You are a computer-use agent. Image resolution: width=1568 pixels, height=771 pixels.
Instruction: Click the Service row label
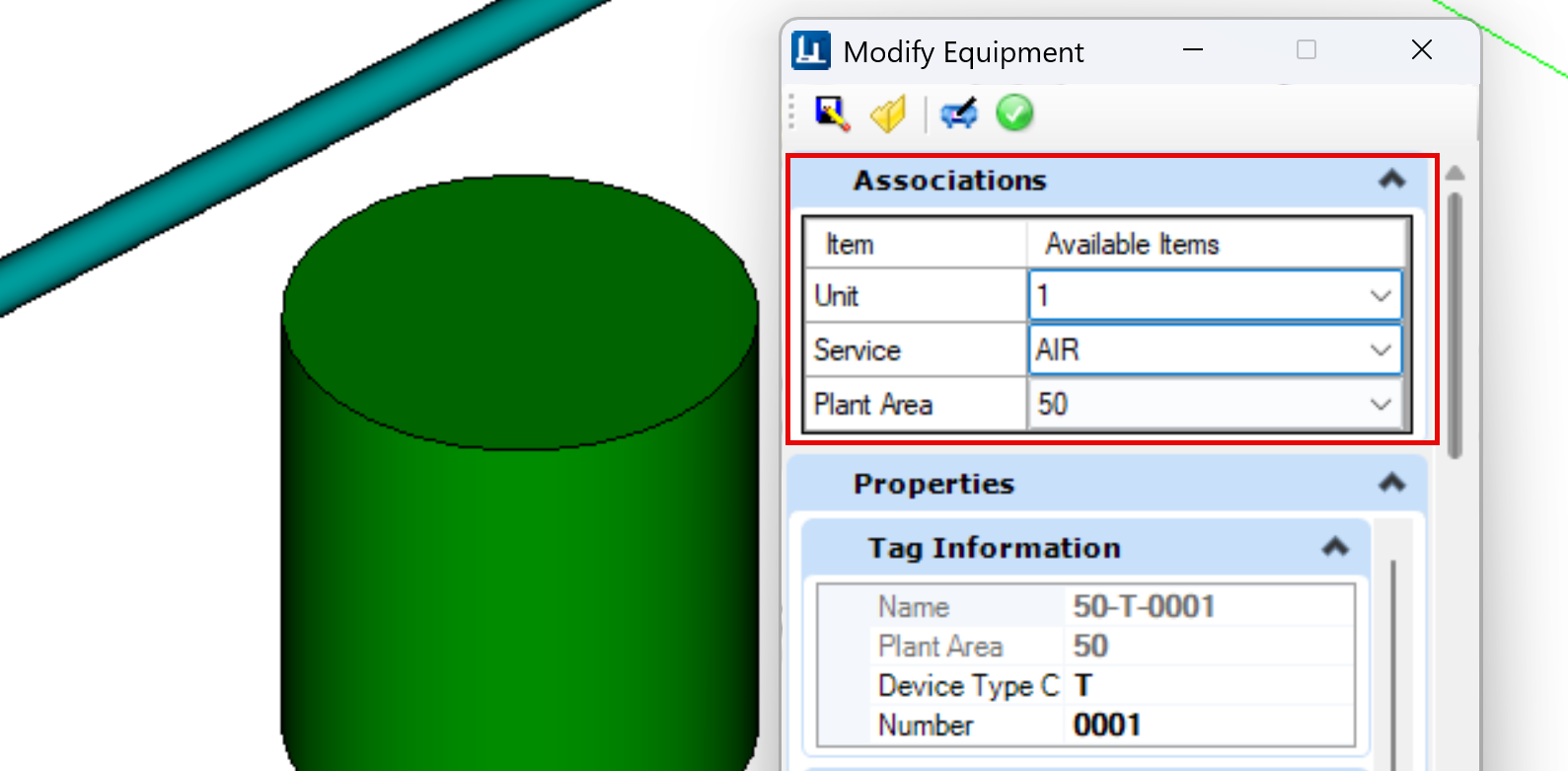tap(857, 350)
